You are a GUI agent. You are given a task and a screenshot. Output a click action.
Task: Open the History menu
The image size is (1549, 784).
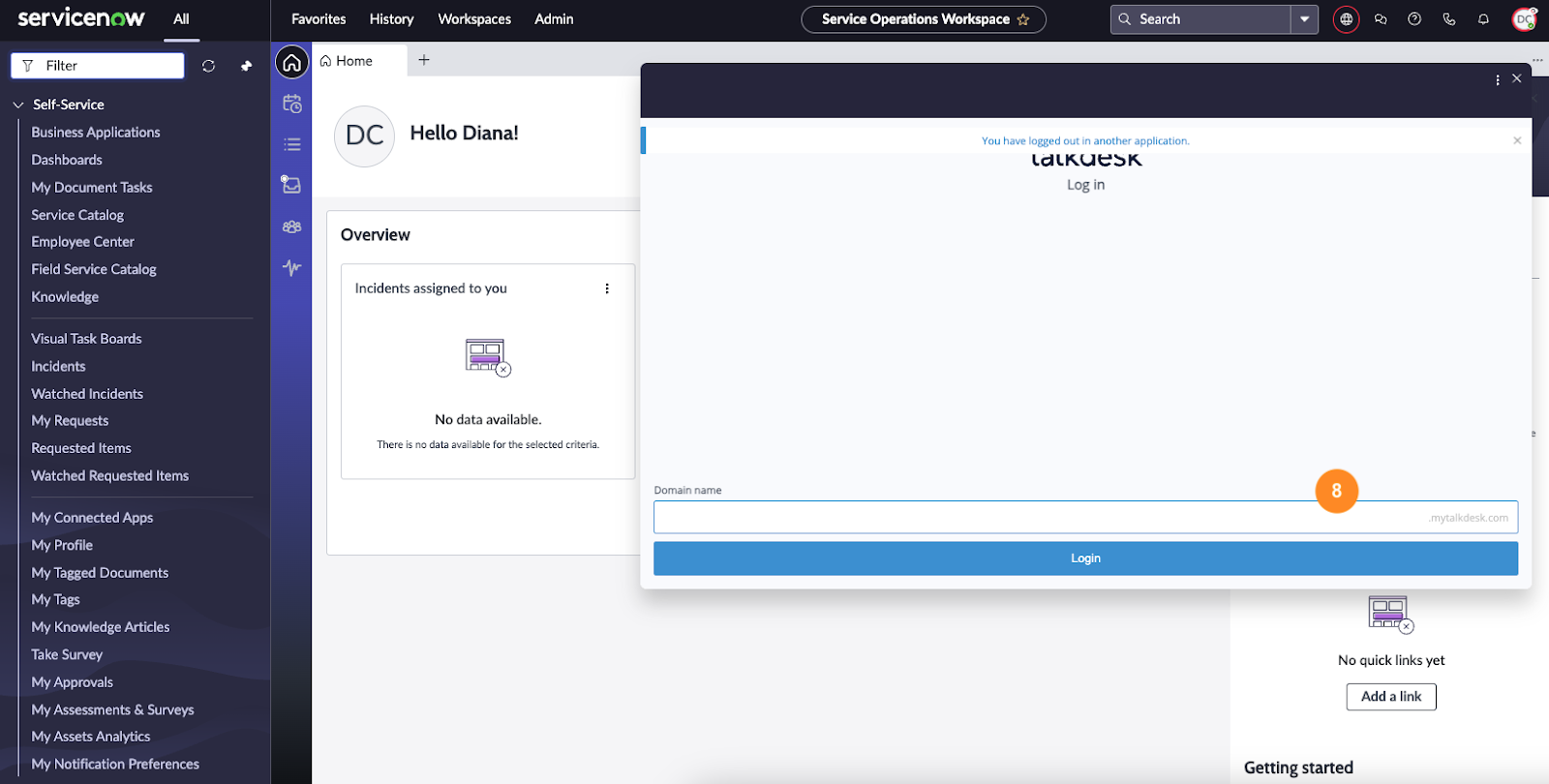pos(391,19)
